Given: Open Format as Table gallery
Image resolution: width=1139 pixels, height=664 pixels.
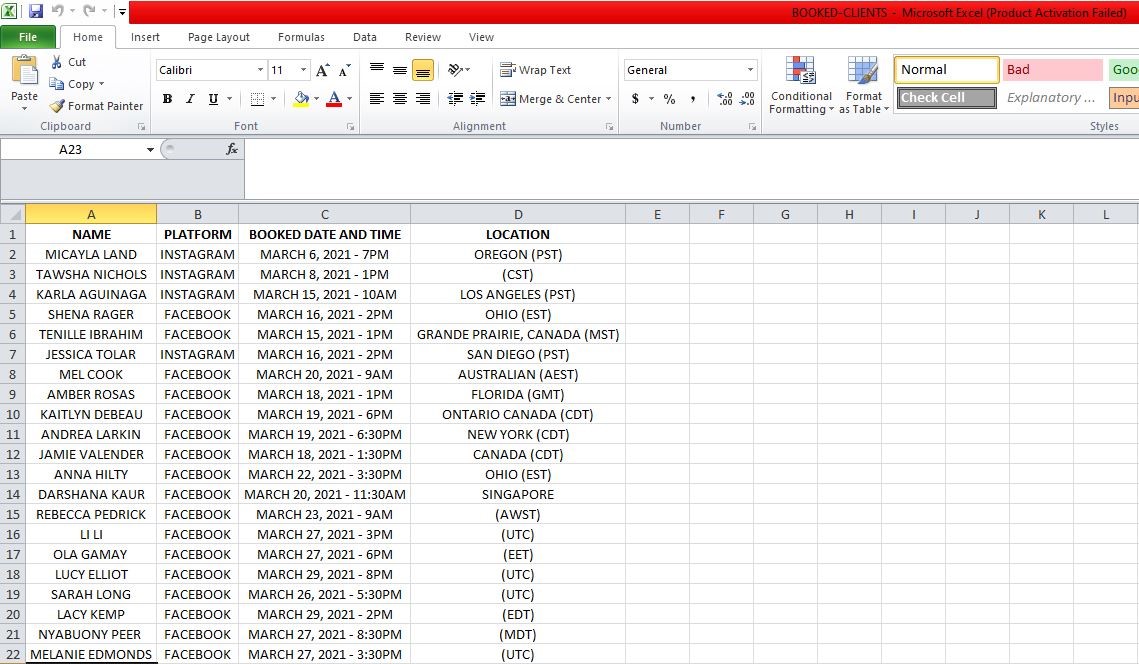Looking at the screenshot, I should [x=864, y=85].
